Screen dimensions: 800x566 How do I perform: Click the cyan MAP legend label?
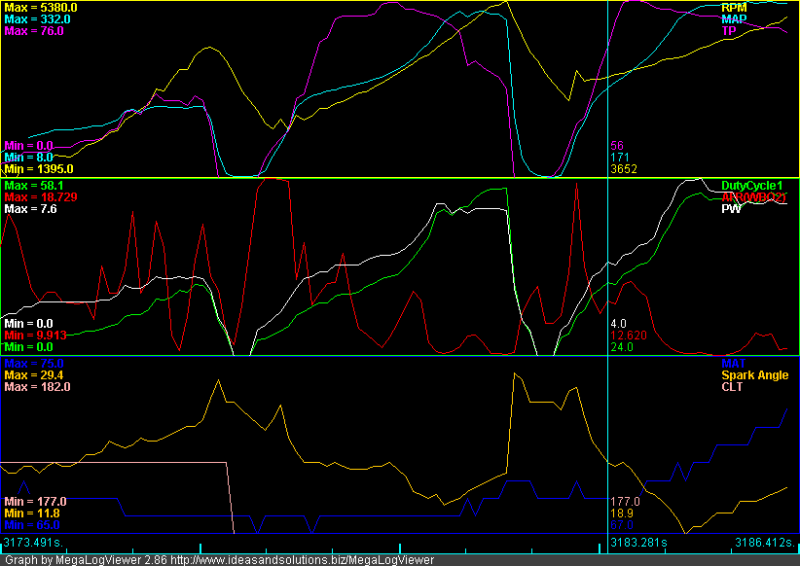[x=734, y=19]
